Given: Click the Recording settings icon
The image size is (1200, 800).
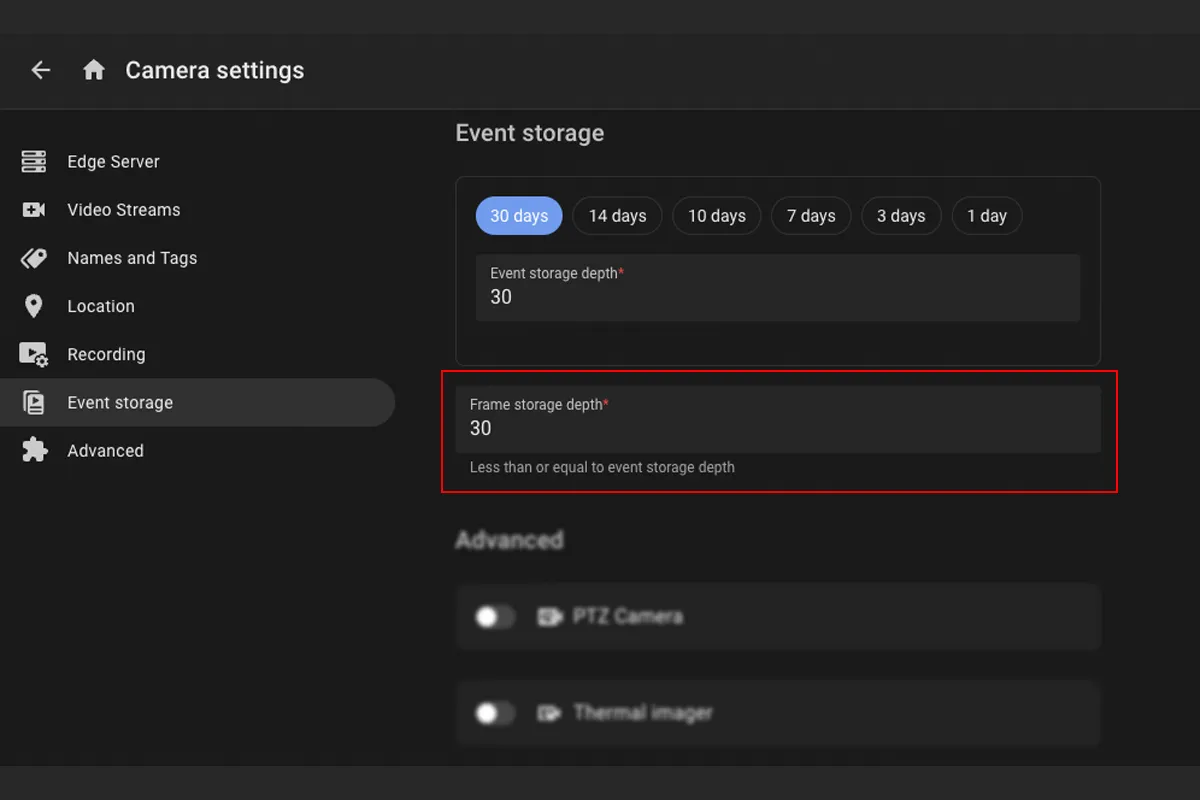Looking at the screenshot, I should (34, 354).
